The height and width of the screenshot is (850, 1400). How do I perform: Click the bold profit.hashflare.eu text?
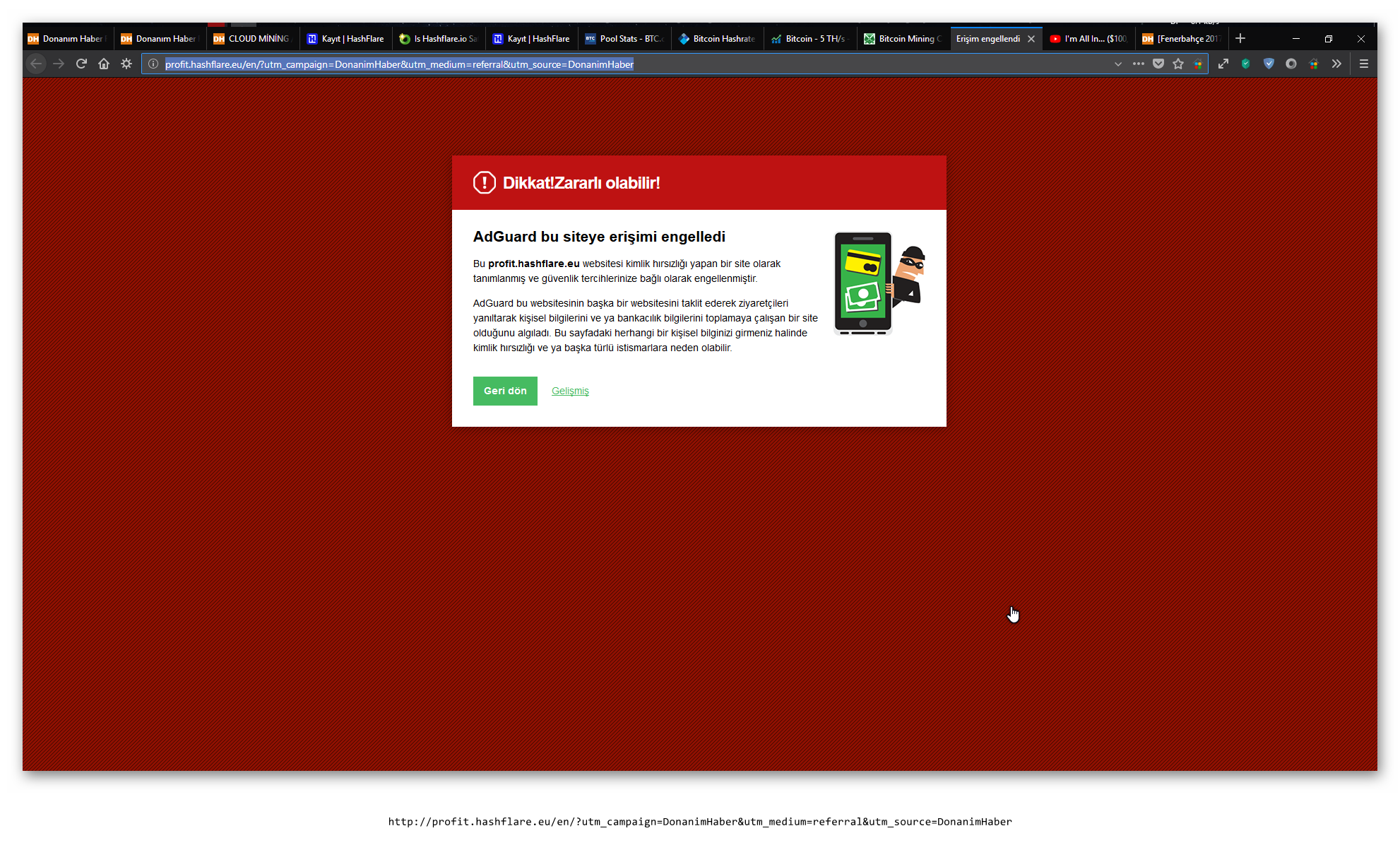(x=534, y=264)
